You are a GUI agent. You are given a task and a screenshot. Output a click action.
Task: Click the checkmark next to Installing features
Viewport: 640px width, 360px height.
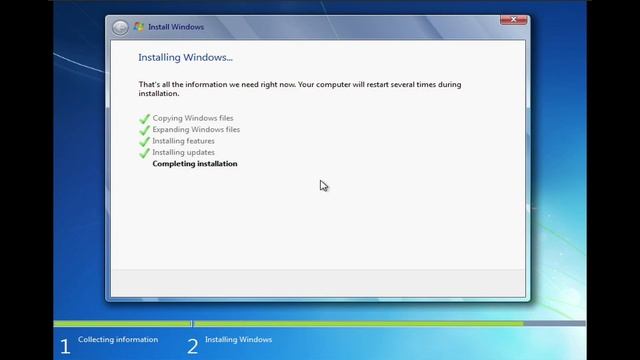pos(144,141)
